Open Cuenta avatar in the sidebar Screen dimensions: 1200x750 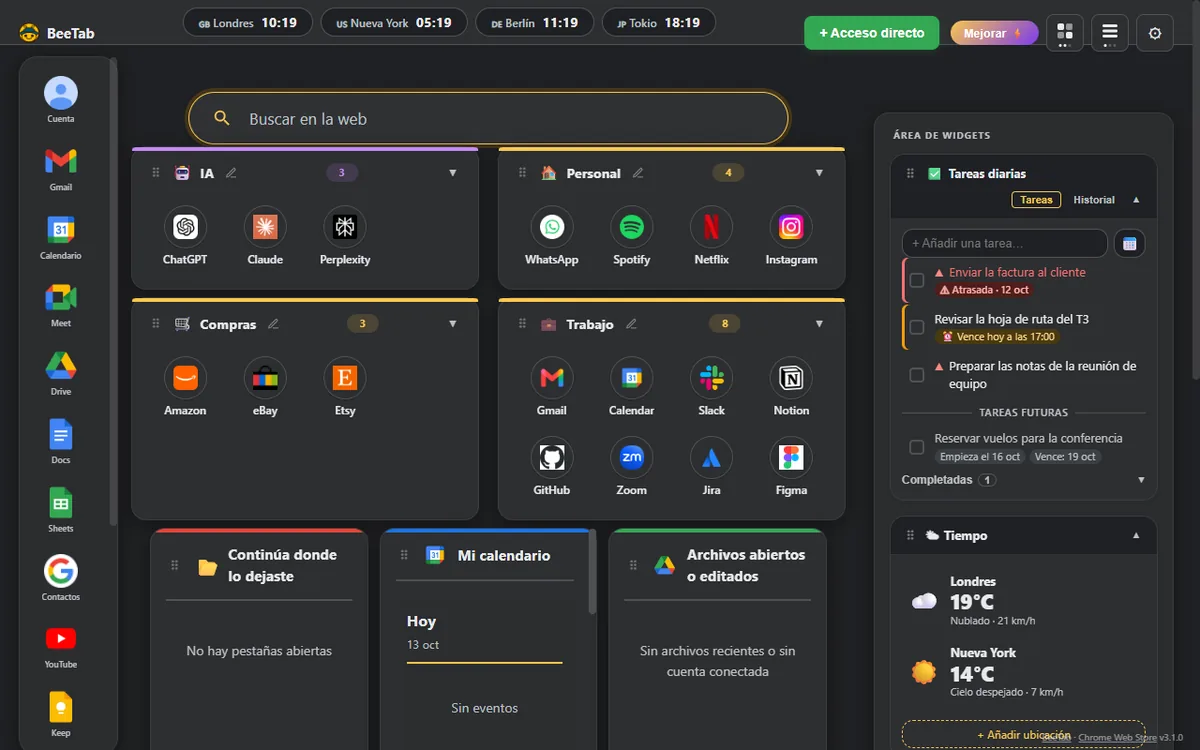click(x=61, y=93)
